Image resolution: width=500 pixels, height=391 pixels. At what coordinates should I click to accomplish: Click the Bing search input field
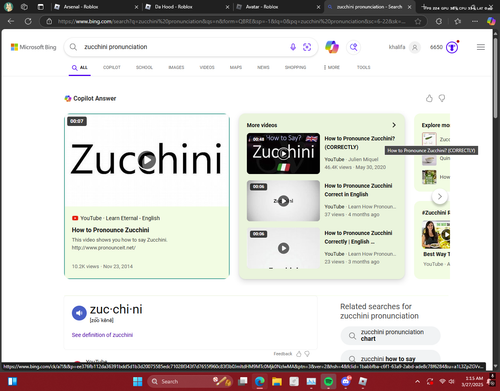click(183, 47)
